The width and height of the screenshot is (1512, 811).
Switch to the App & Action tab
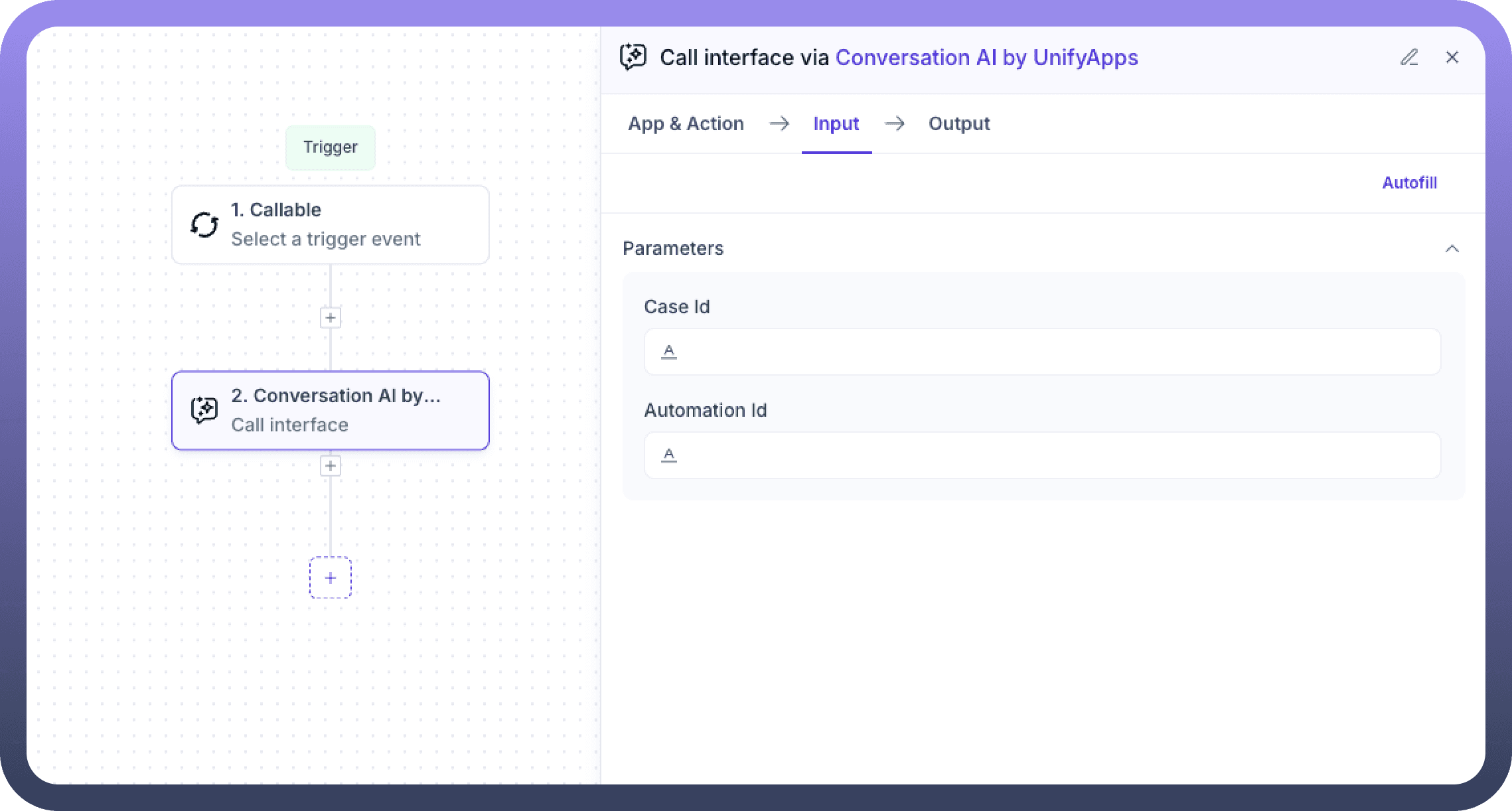click(686, 123)
